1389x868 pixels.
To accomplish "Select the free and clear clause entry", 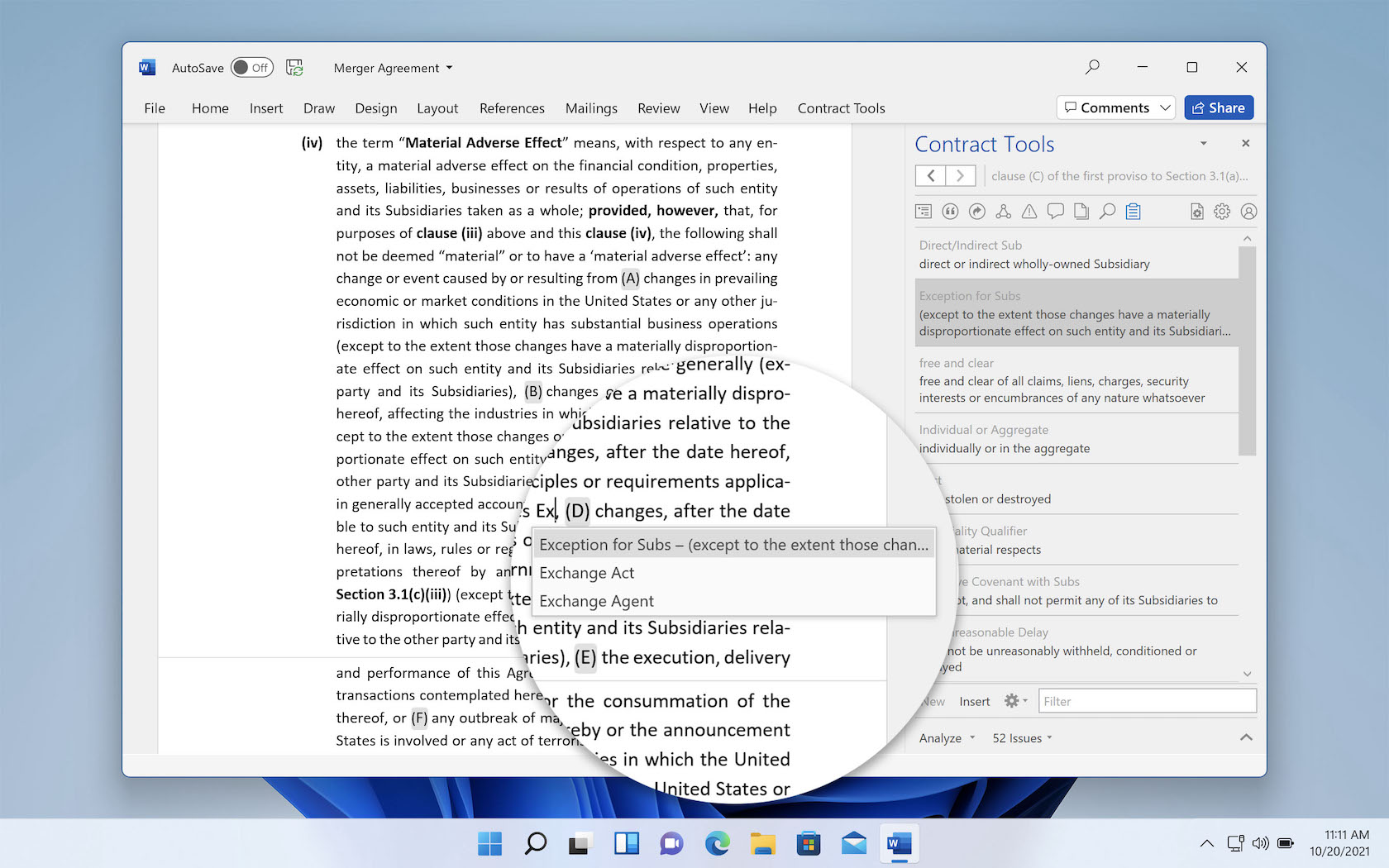I will (x=1076, y=380).
